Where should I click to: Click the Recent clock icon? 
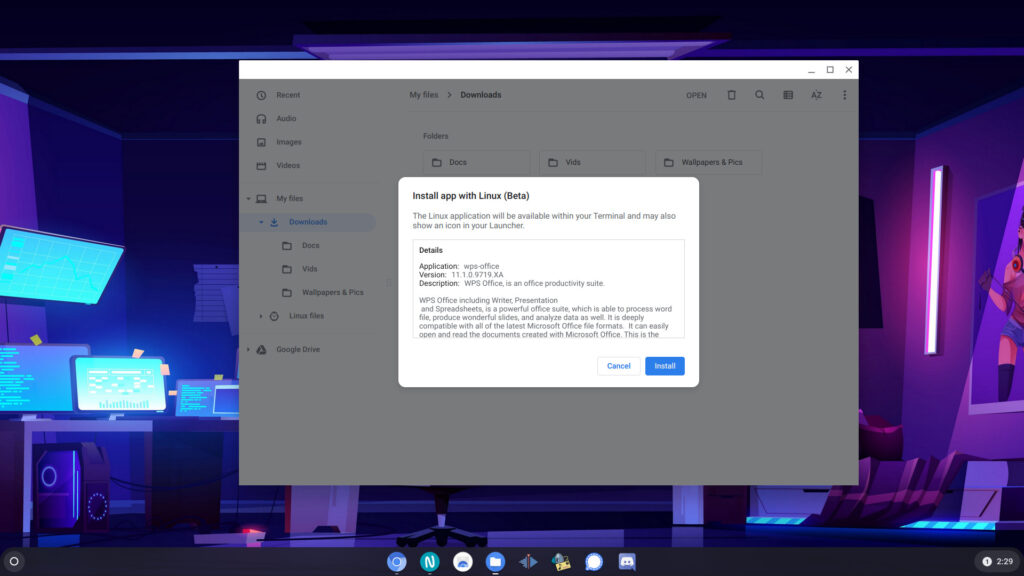pos(261,95)
